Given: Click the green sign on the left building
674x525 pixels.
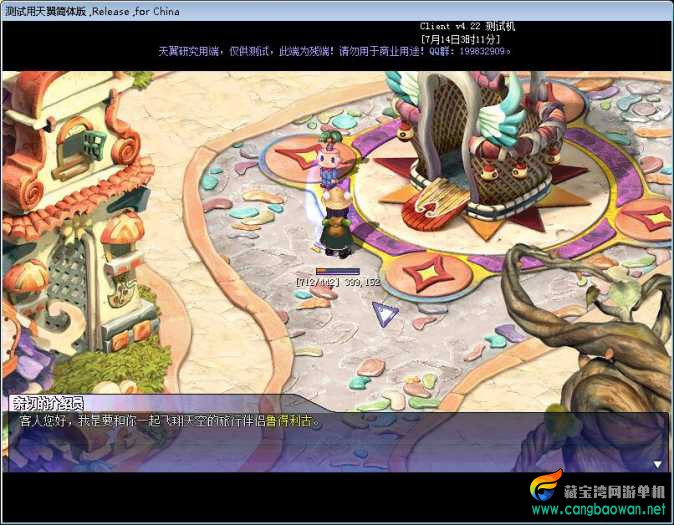Looking at the screenshot, I should (x=94, y=143).
